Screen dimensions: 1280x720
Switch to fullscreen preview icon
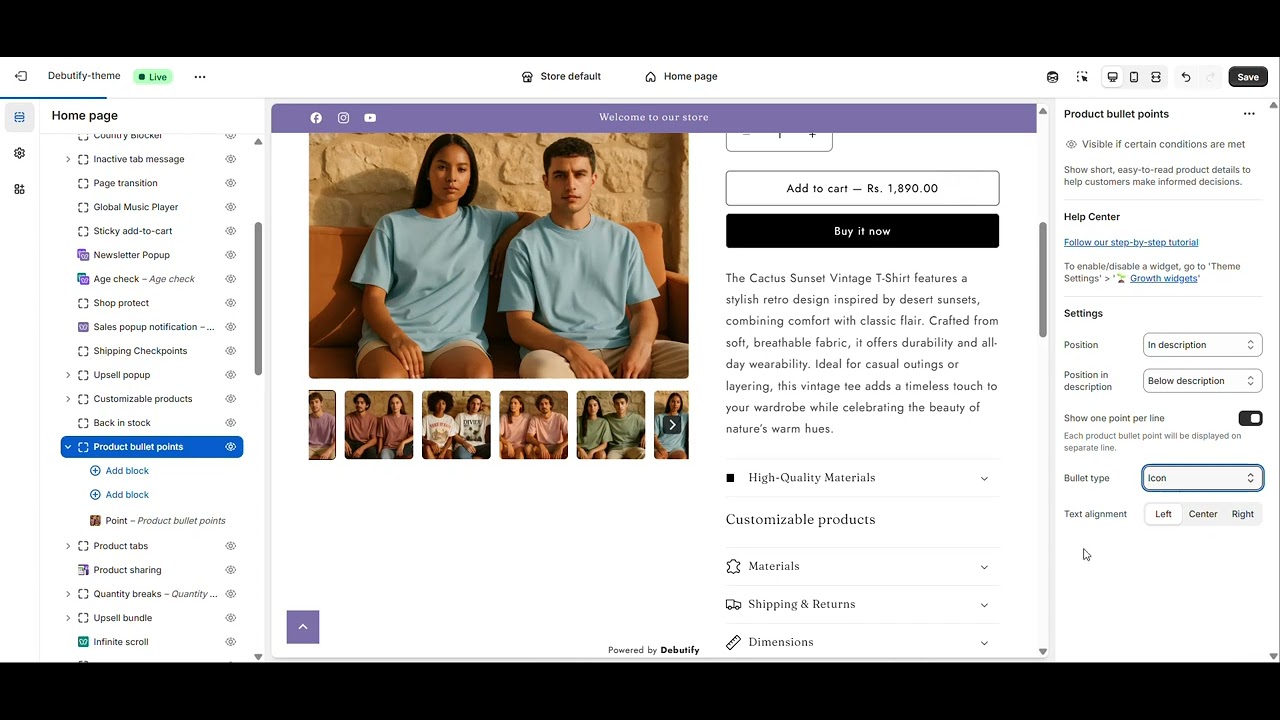tap(1156, 77)
